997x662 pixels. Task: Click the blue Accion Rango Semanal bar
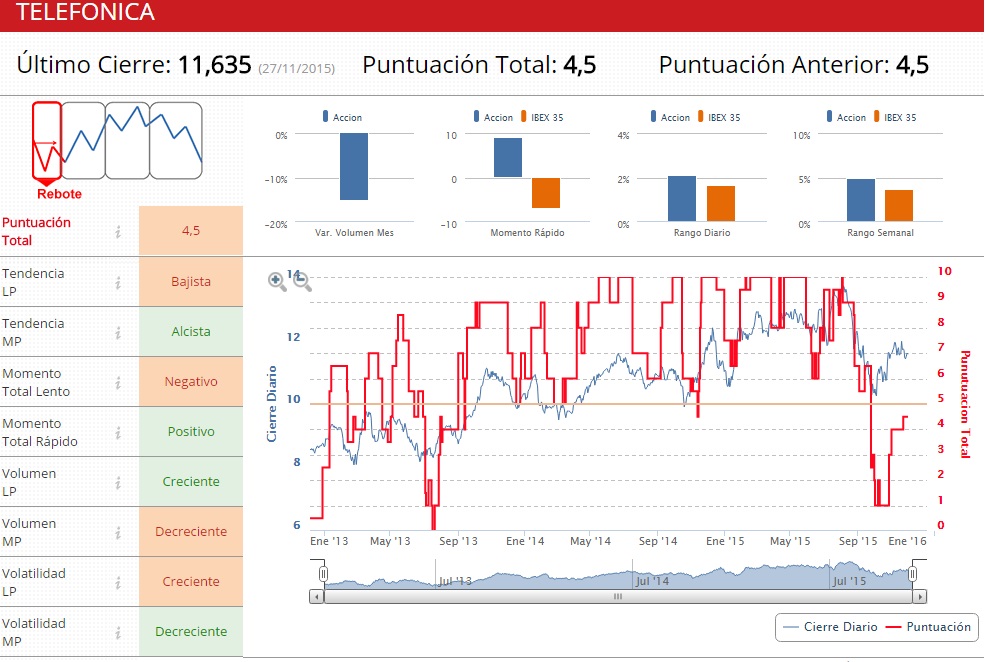[860, 200]
